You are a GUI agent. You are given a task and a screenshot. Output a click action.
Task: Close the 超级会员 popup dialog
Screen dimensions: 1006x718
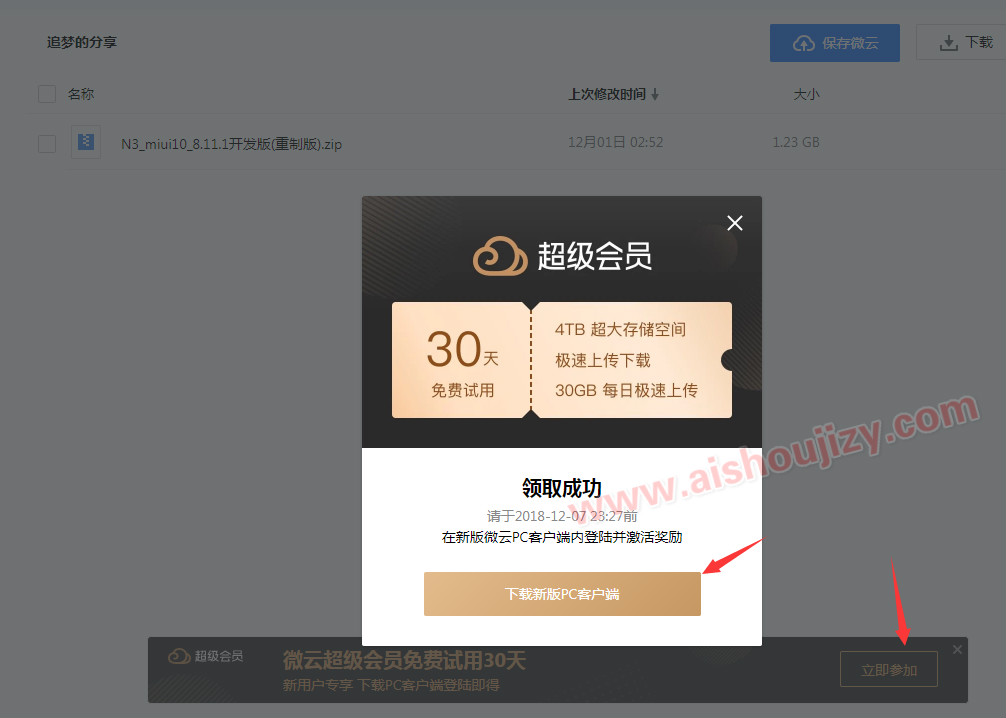735,223
